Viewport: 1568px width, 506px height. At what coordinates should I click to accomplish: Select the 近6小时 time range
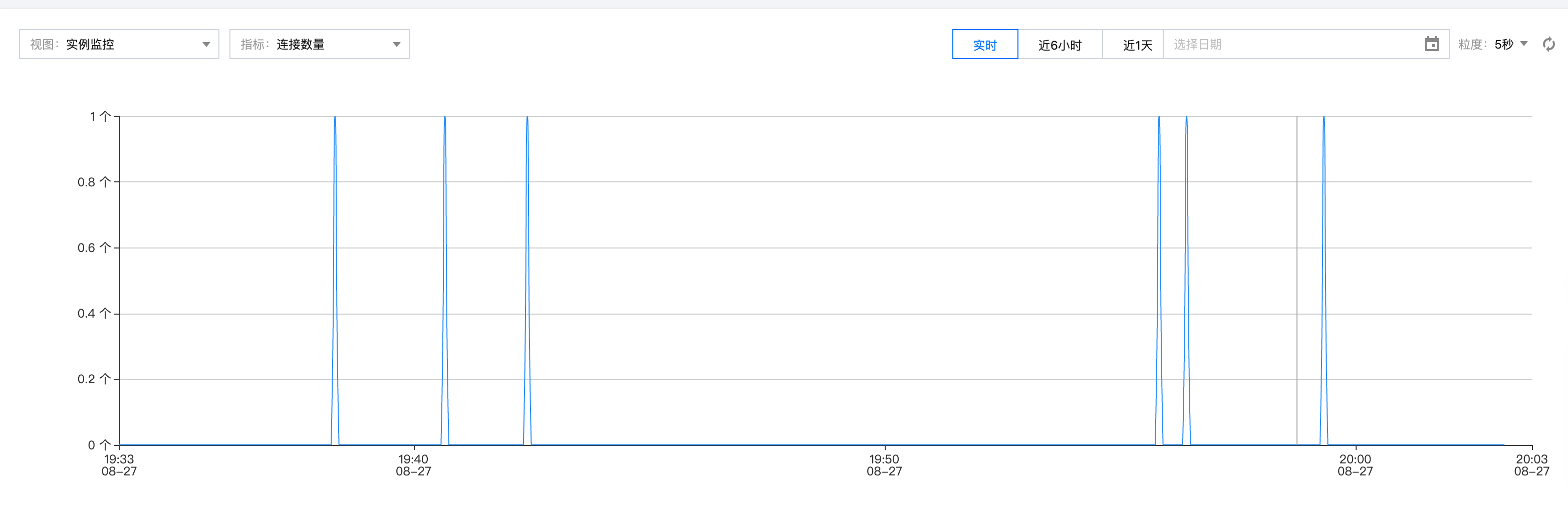[x=1060, y=45]
